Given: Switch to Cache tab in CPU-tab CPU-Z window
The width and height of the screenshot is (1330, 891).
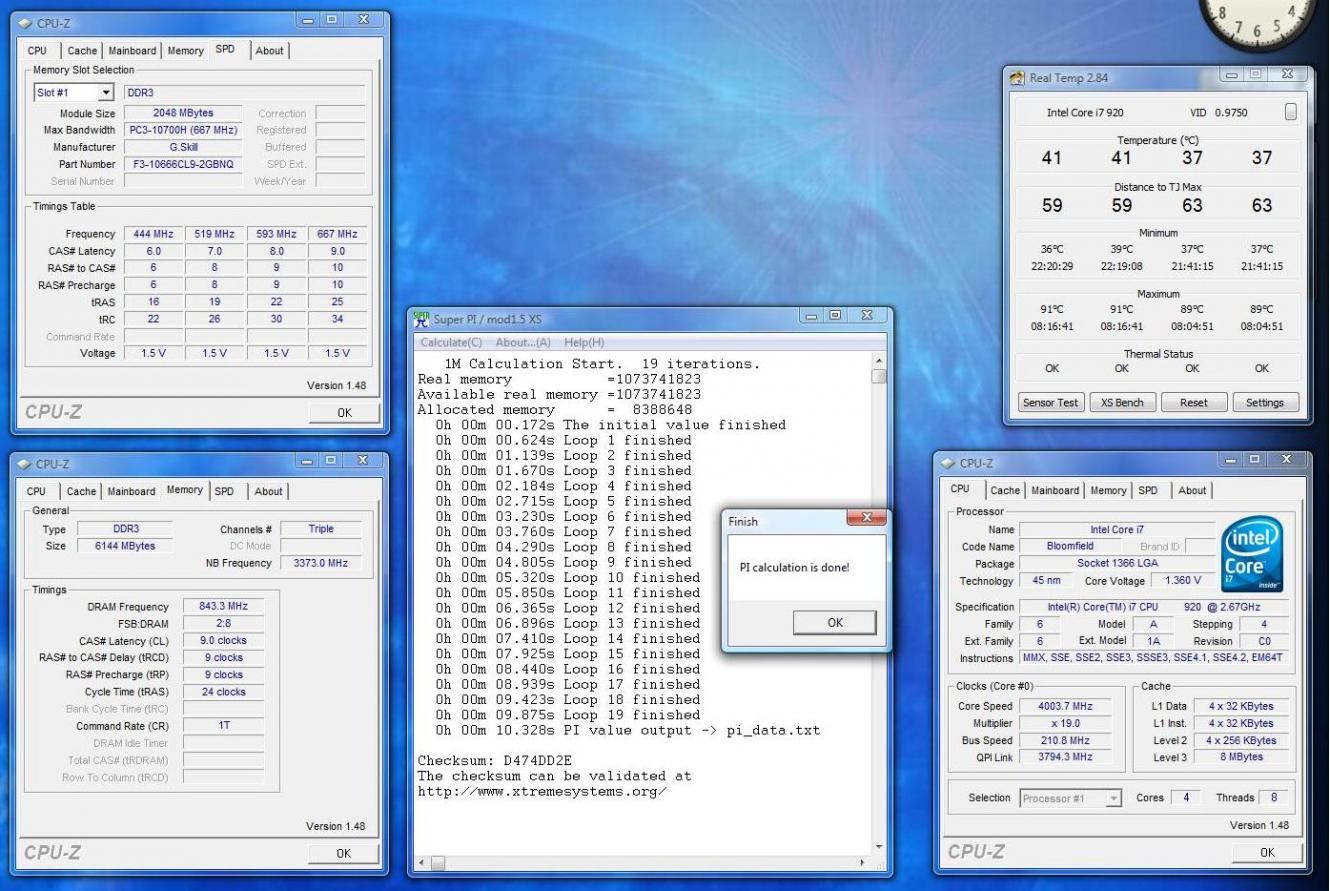Looking at the screenshot, I should click(1005, 491).
